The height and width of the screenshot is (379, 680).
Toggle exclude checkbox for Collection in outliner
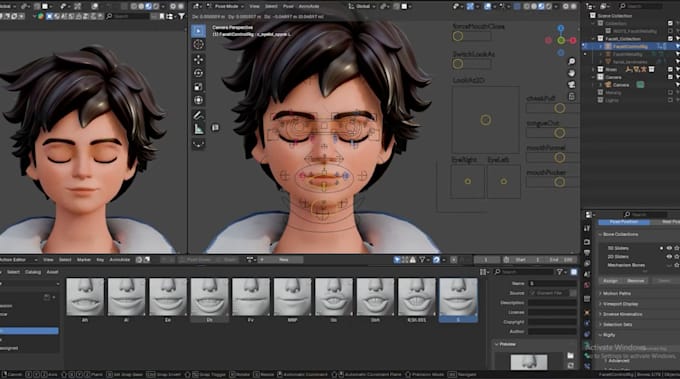pyautogui.click(x=670, y=23)
